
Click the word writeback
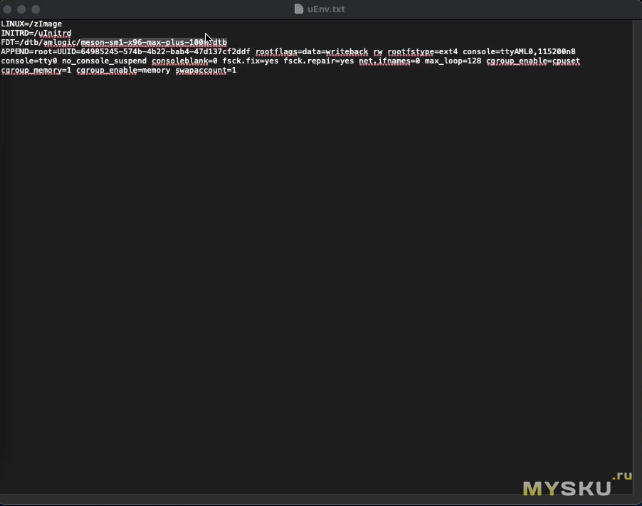[347, 52]
